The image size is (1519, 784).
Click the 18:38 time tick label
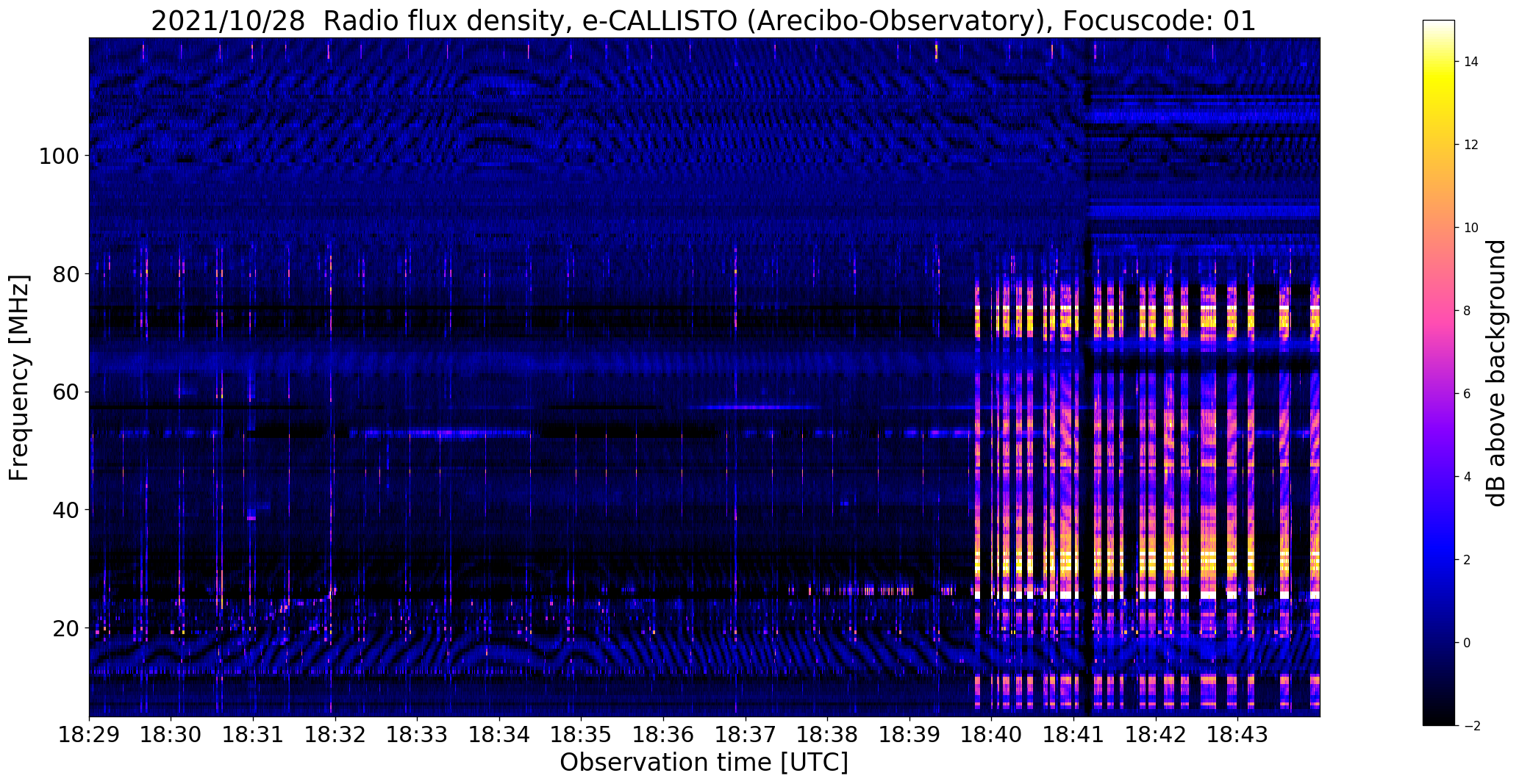coord(828,735)
